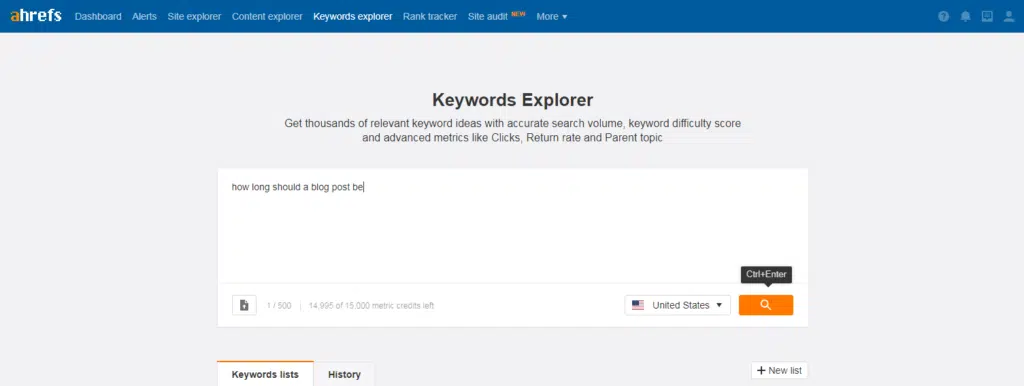Expand the More menu
The image size is (1024, 386).
pyautogui.click(x=552, y=16)
